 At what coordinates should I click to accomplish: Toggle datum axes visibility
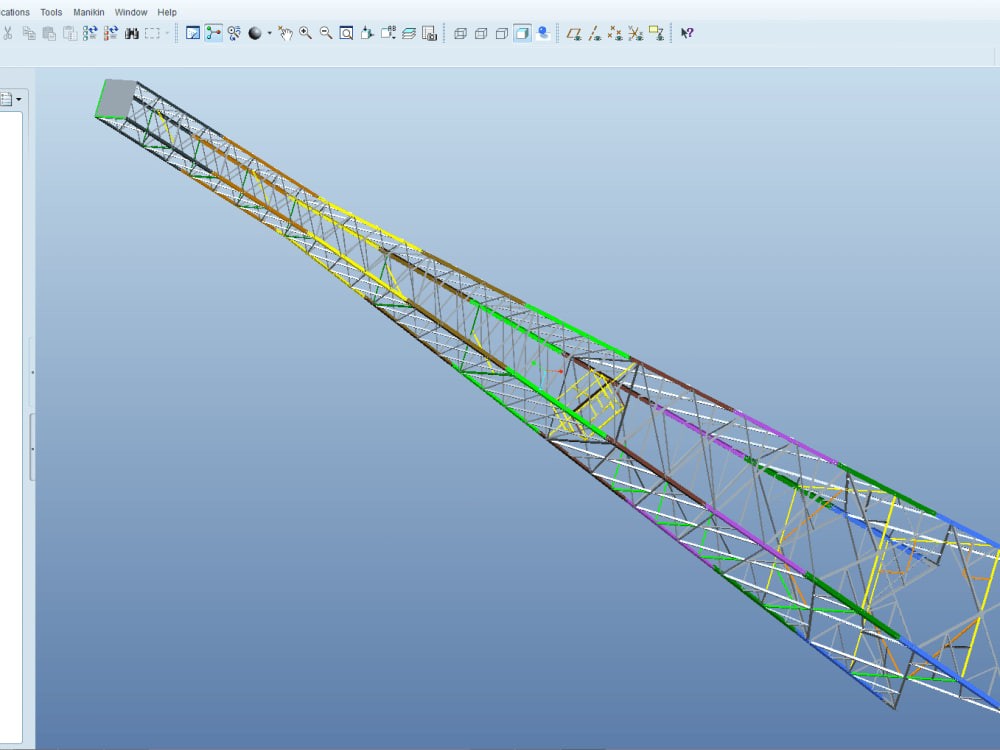click(594, 33)
